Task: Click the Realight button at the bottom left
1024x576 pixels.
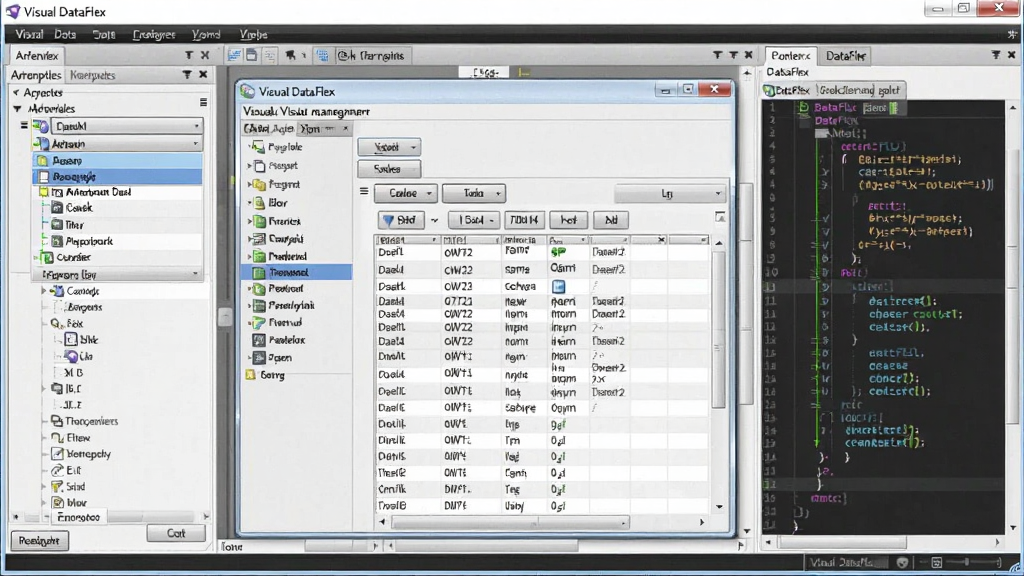Action: [39, 541]
